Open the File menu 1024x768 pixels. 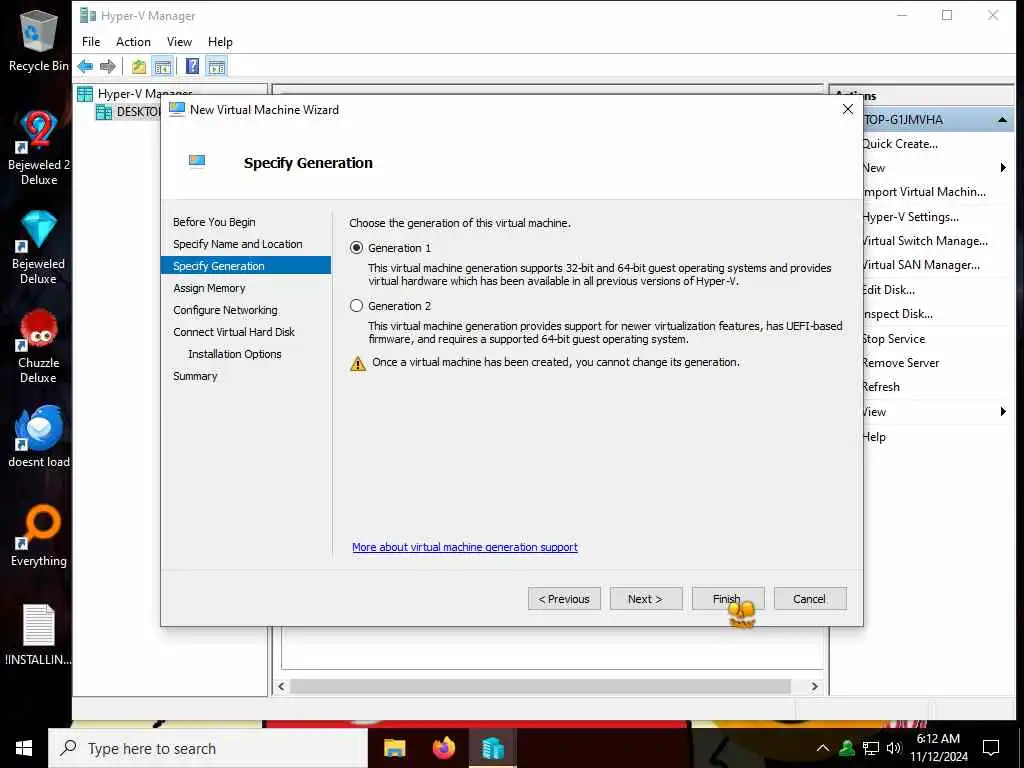91,42
